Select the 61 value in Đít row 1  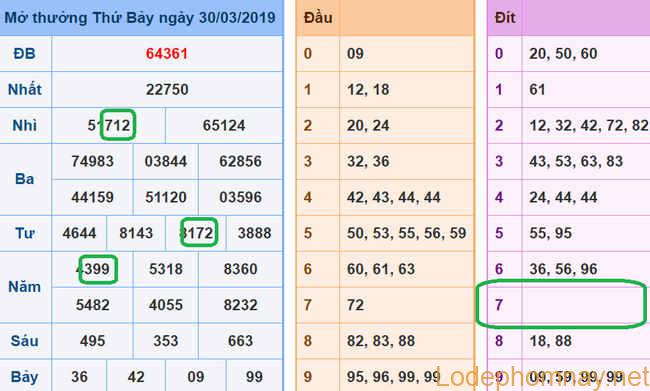pyautogui.click(x=537, y=90)
